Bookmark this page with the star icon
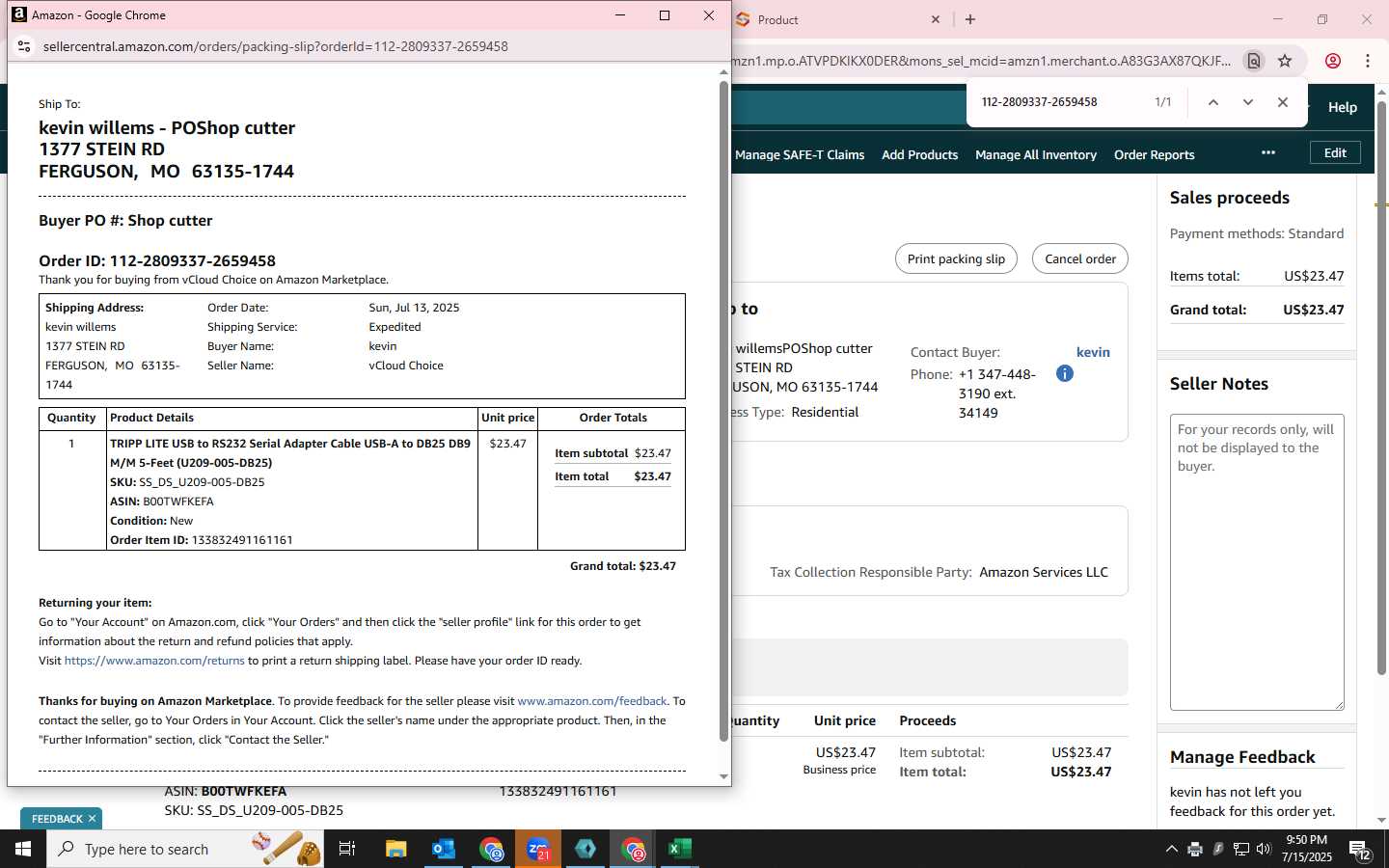The image size is (1389, 868). tap(1285, 61)
